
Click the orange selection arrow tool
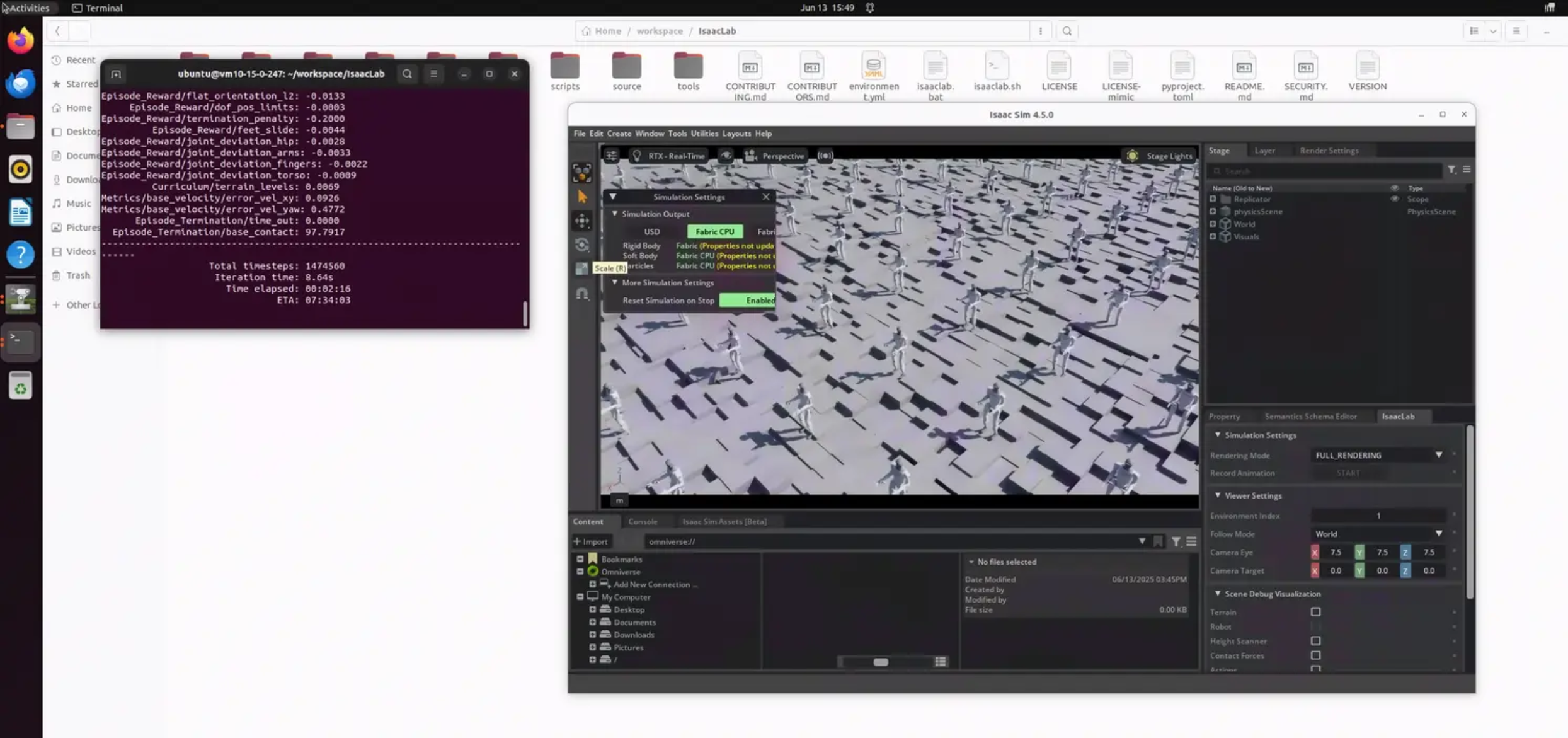click(x=582, y=197)
